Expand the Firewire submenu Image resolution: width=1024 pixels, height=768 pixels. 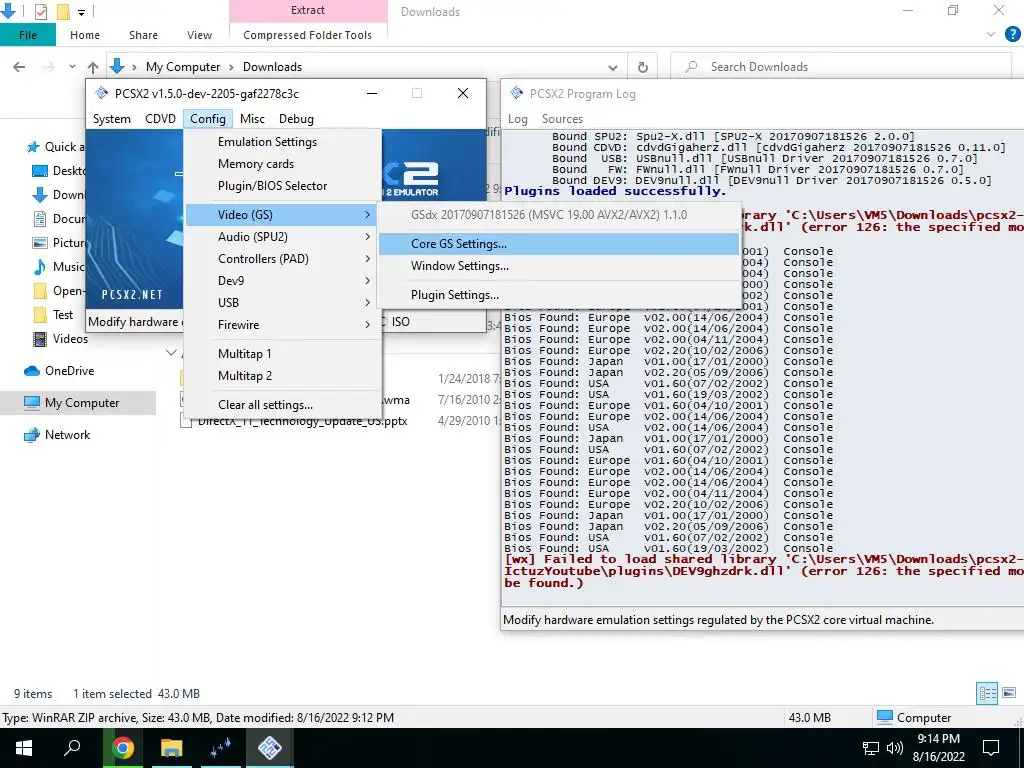point(282,325)
